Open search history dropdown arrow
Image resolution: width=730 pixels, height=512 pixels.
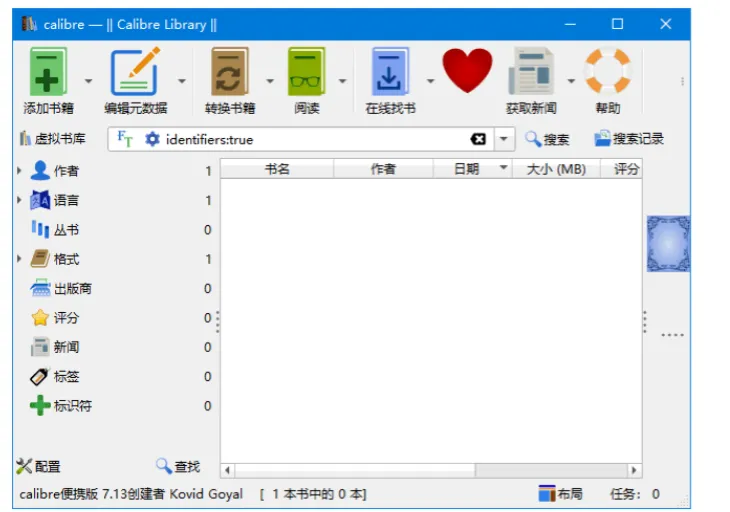click(503, 139)
